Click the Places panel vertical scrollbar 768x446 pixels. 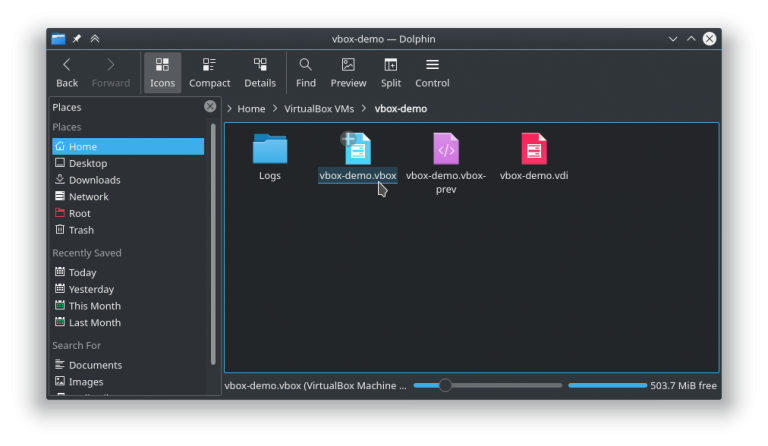tap(213, 240)
